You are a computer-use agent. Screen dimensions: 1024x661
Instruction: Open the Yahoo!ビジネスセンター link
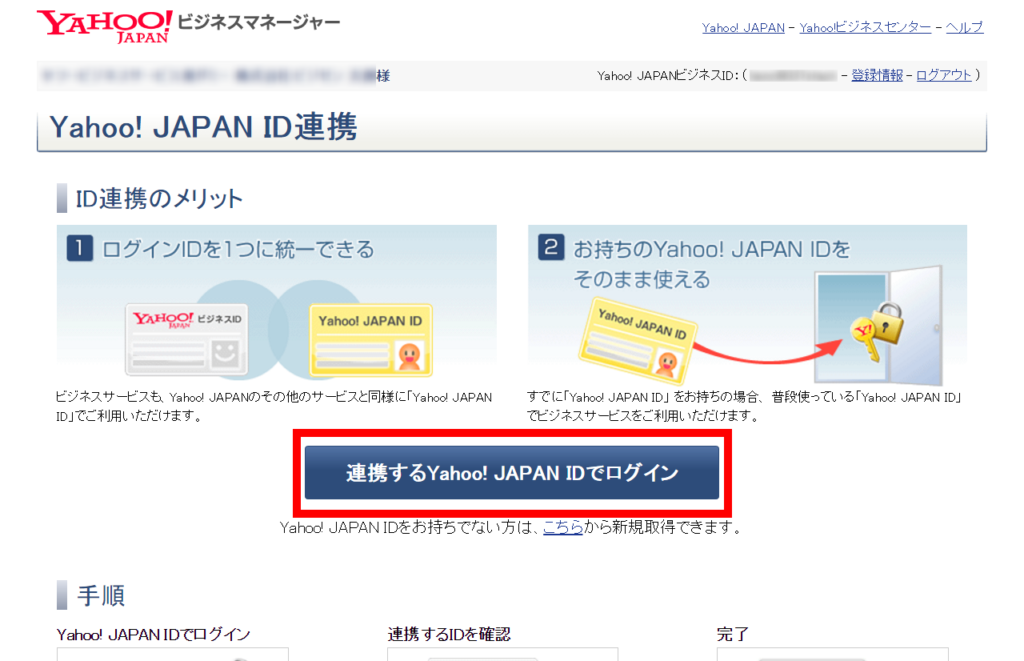pos(865,27)
